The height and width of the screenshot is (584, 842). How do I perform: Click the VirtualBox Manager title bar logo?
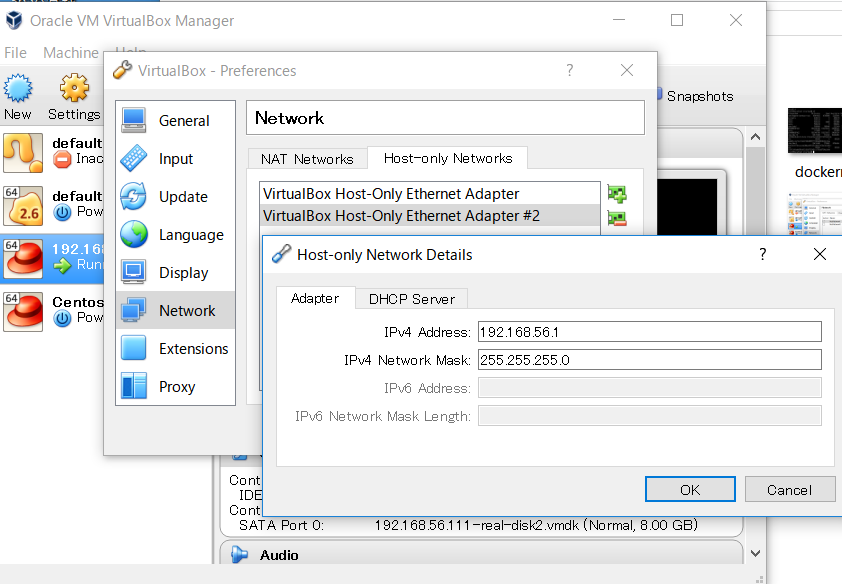(x=14, y=21)
